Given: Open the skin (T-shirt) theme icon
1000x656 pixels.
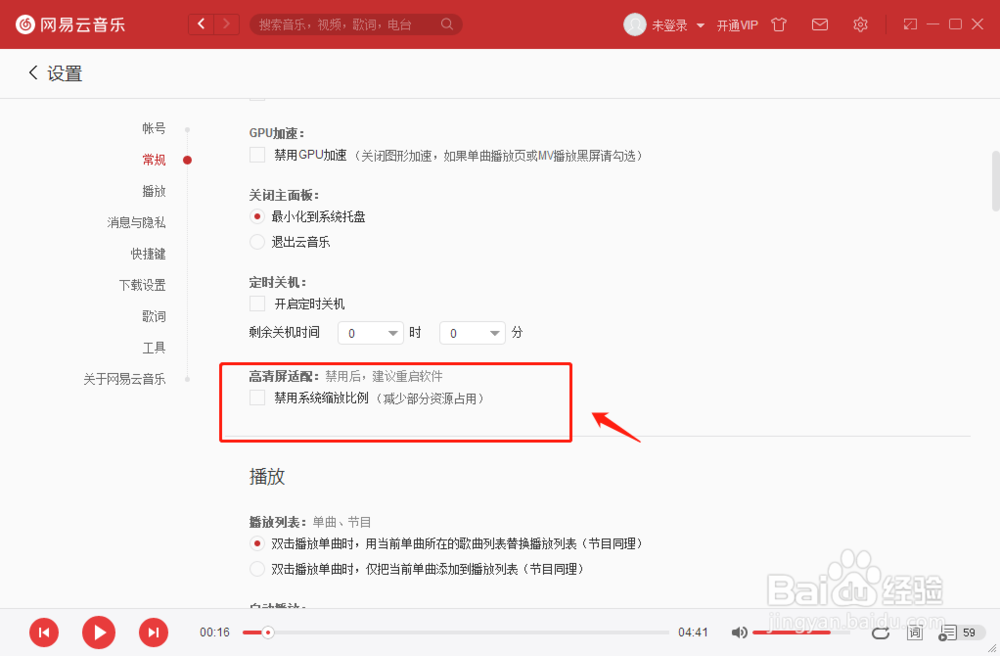Looking at the screenshot, I should click(779, 25).
